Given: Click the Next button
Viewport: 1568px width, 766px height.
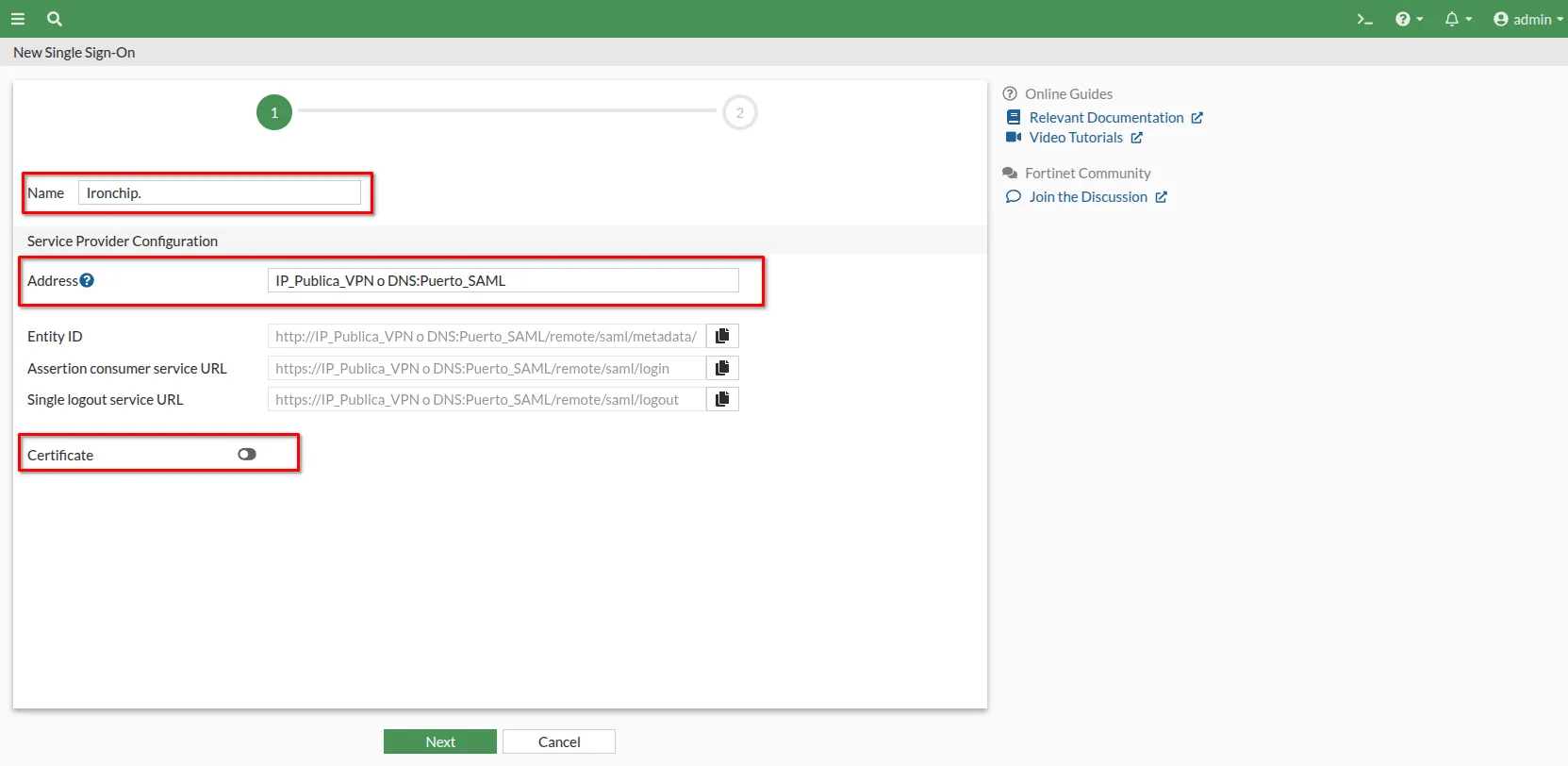Looking at the screenshot, I should click(440, 741).
